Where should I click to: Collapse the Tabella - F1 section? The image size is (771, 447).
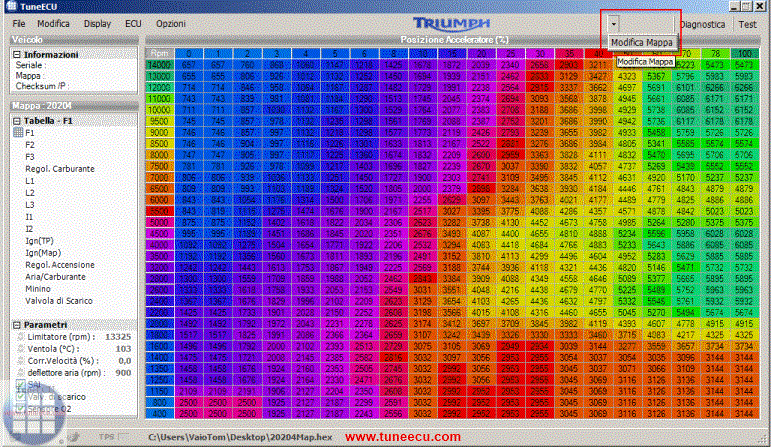(x=17, y=120)
